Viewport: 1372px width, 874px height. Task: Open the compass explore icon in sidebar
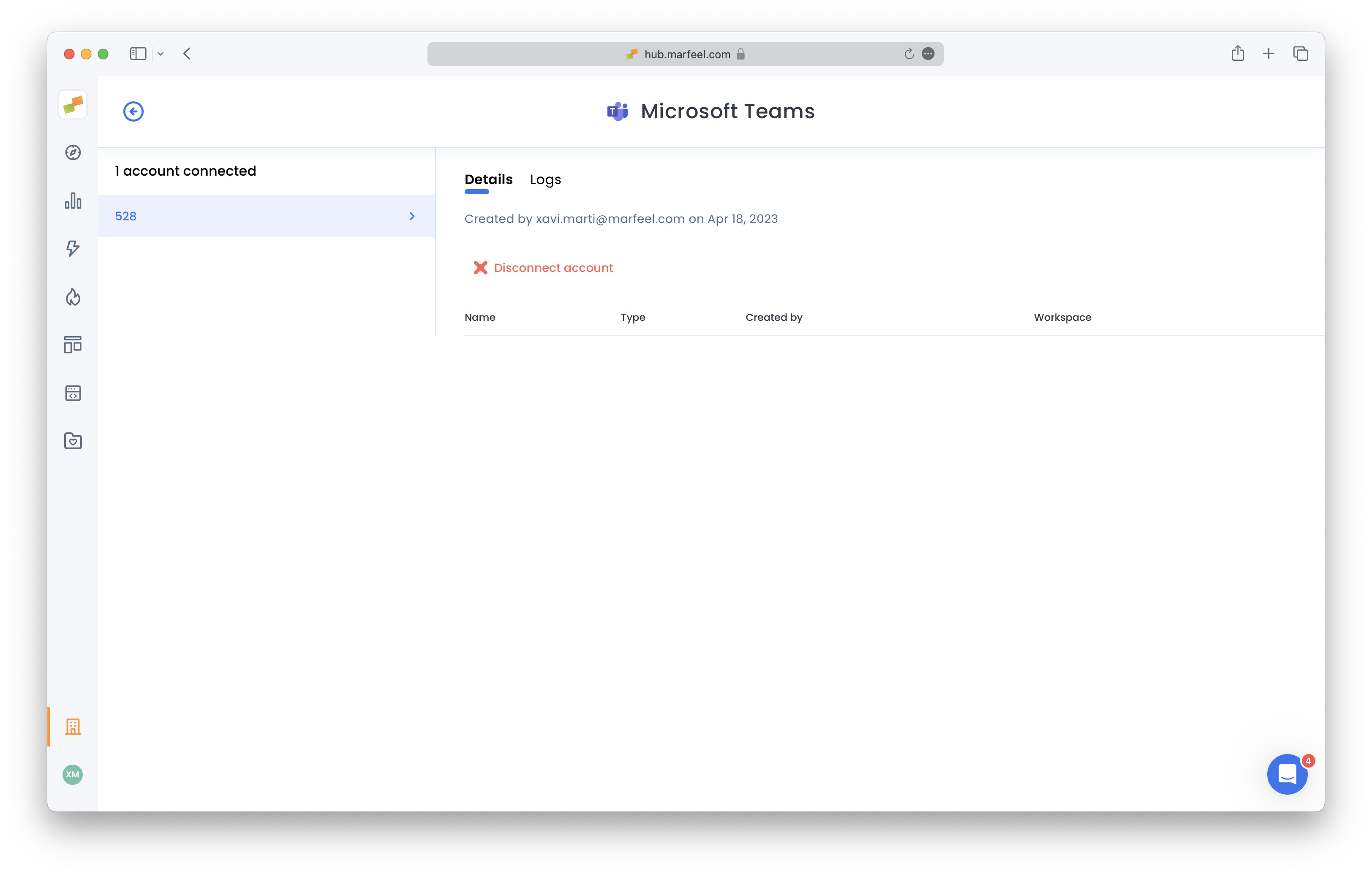pos(72,152)
